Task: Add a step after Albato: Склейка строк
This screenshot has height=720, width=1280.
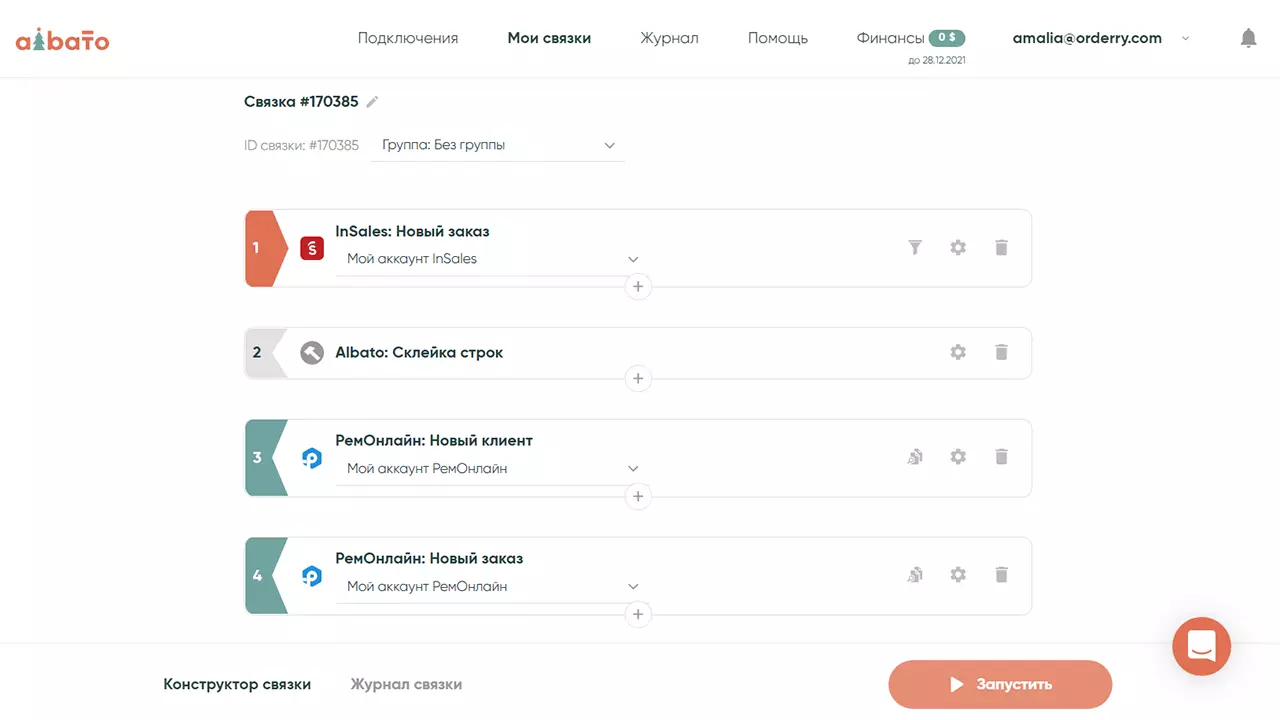Action: [638, 379]
